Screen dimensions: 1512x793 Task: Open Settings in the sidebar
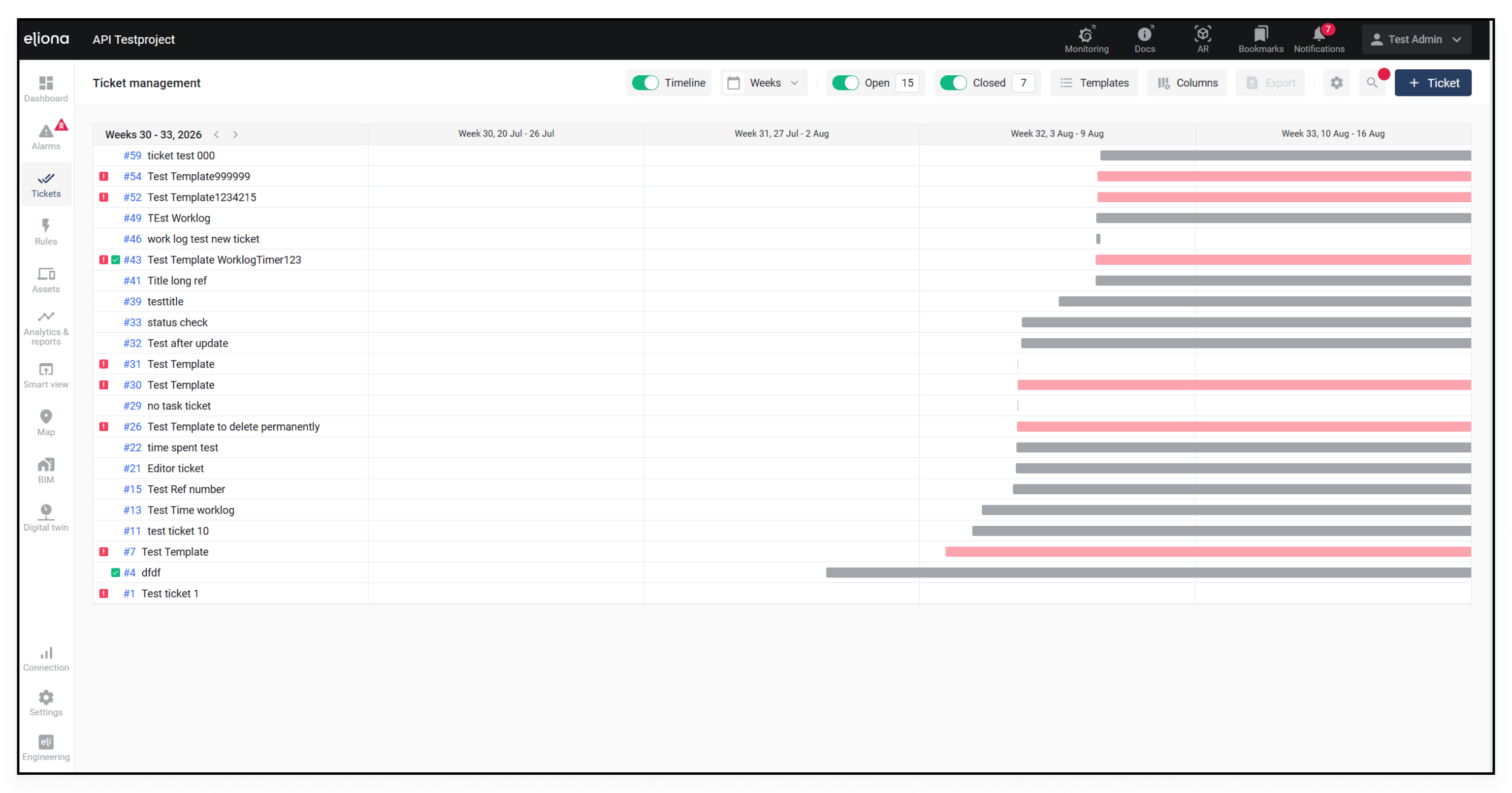[46, 703]
